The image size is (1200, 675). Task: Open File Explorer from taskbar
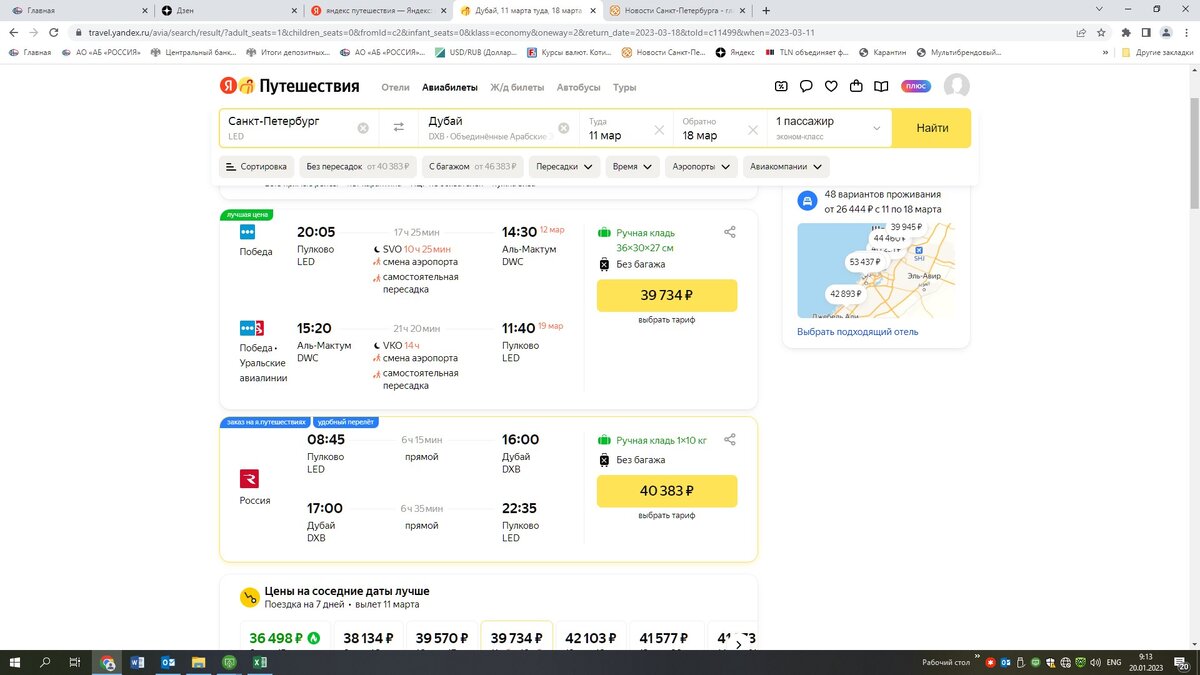pos(198,662)
